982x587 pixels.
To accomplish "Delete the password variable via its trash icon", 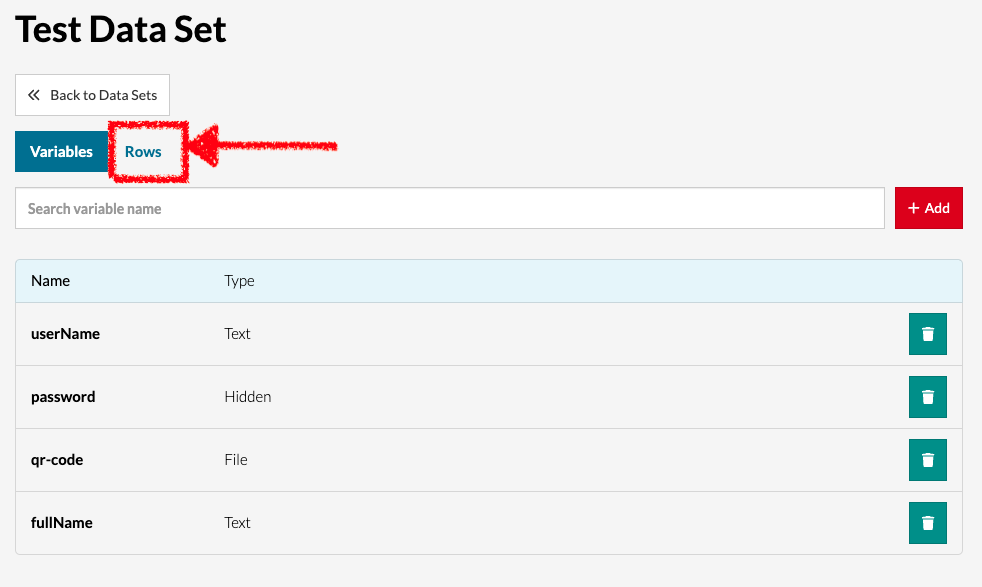I will (927, 397).
